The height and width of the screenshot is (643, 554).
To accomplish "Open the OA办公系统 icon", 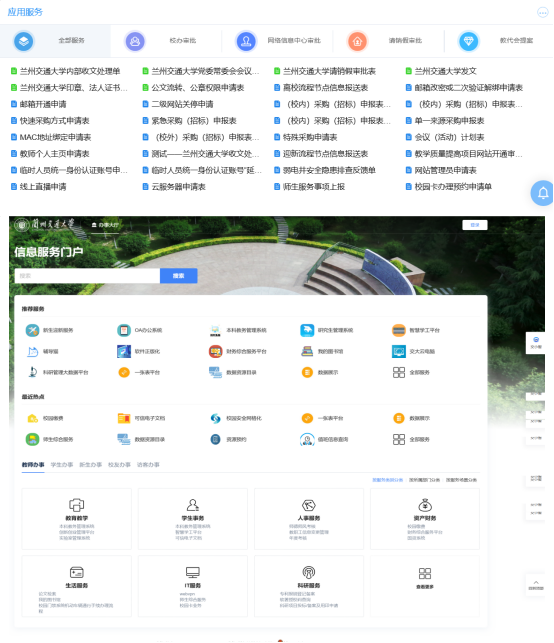I will click(124, 330).
